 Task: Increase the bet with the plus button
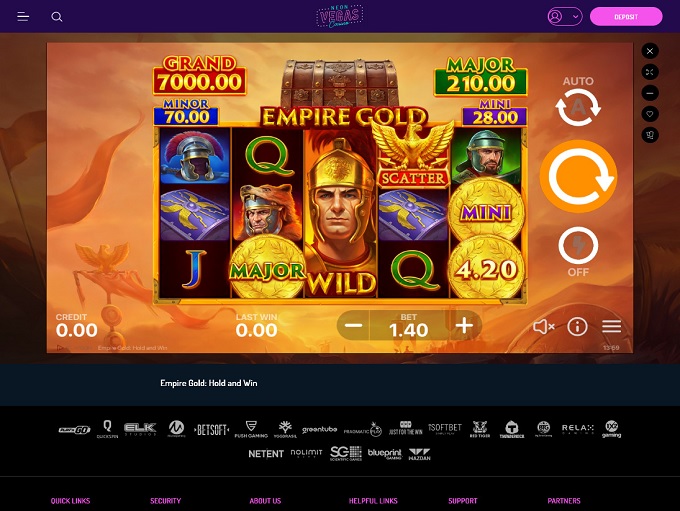click(464, 325)
